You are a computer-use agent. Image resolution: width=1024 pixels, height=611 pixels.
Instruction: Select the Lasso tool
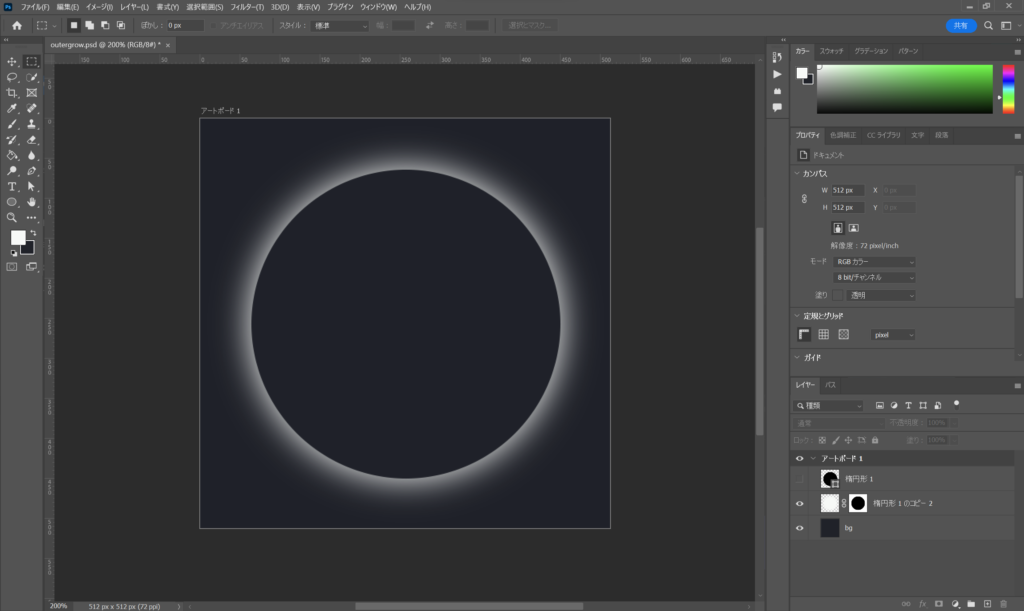click(12, 77)
